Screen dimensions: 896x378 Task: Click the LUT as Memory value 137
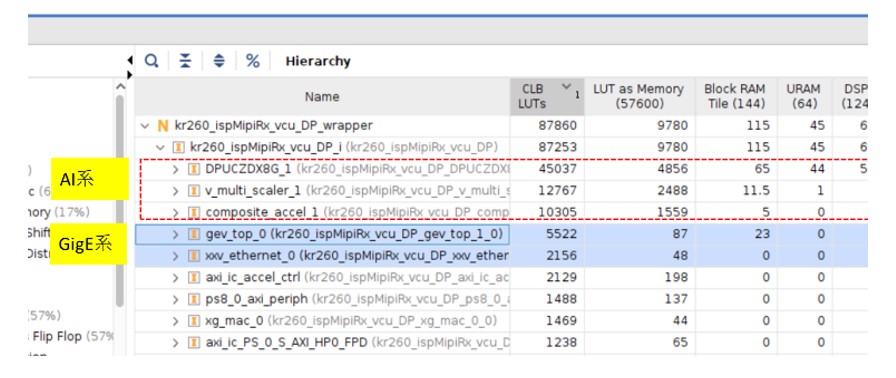click(675, 299)
